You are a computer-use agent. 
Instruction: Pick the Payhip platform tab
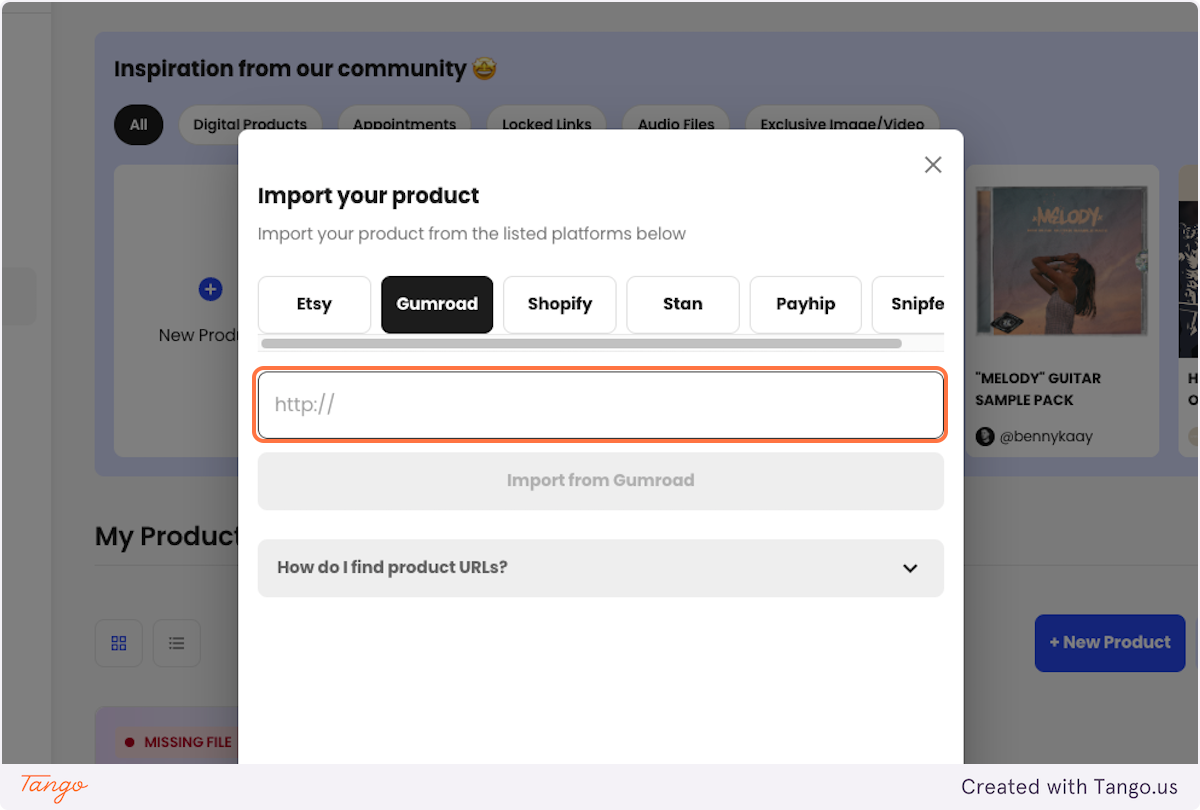pos(806,304)
